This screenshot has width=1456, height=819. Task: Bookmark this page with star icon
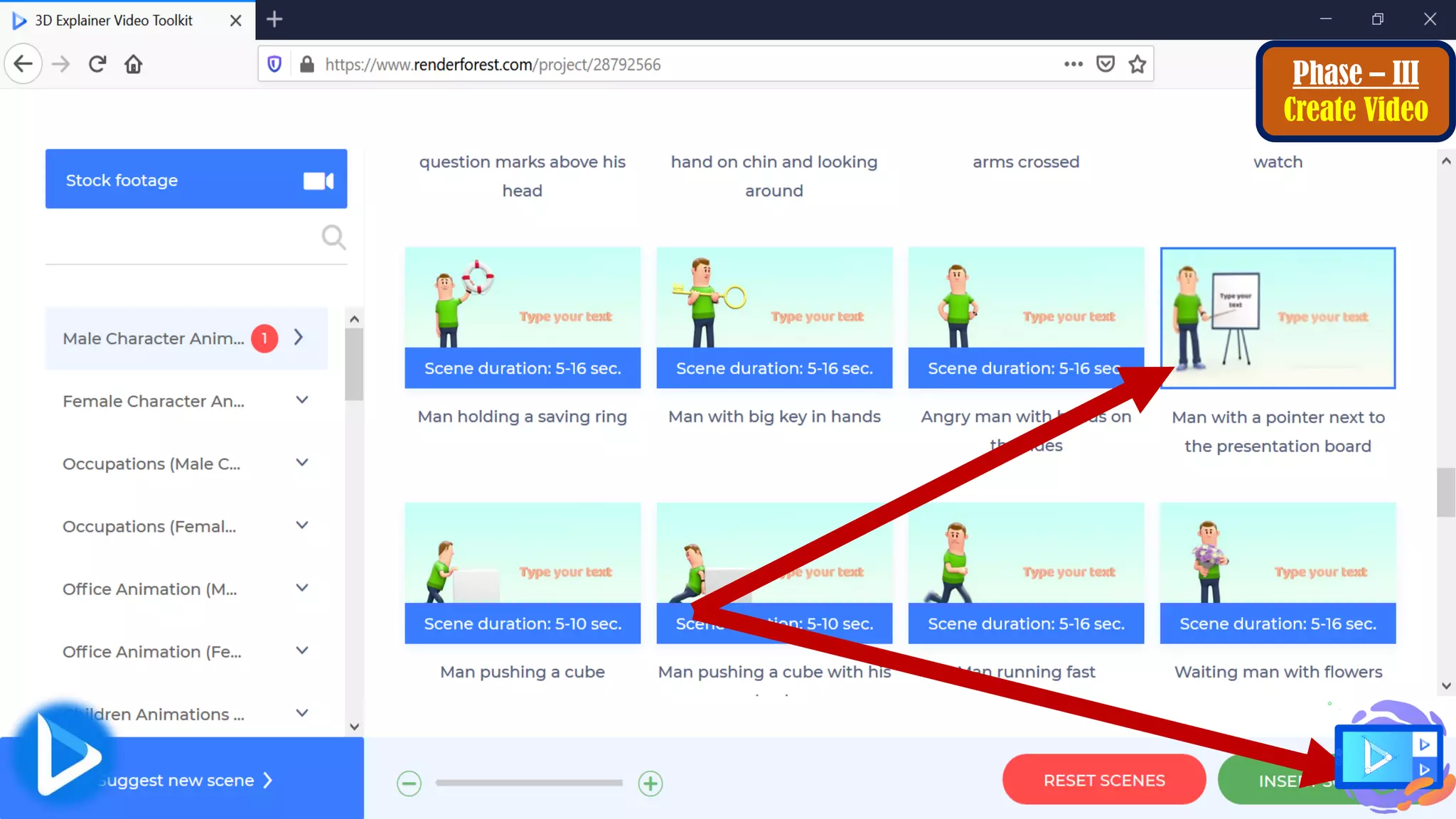[1137, 65]
